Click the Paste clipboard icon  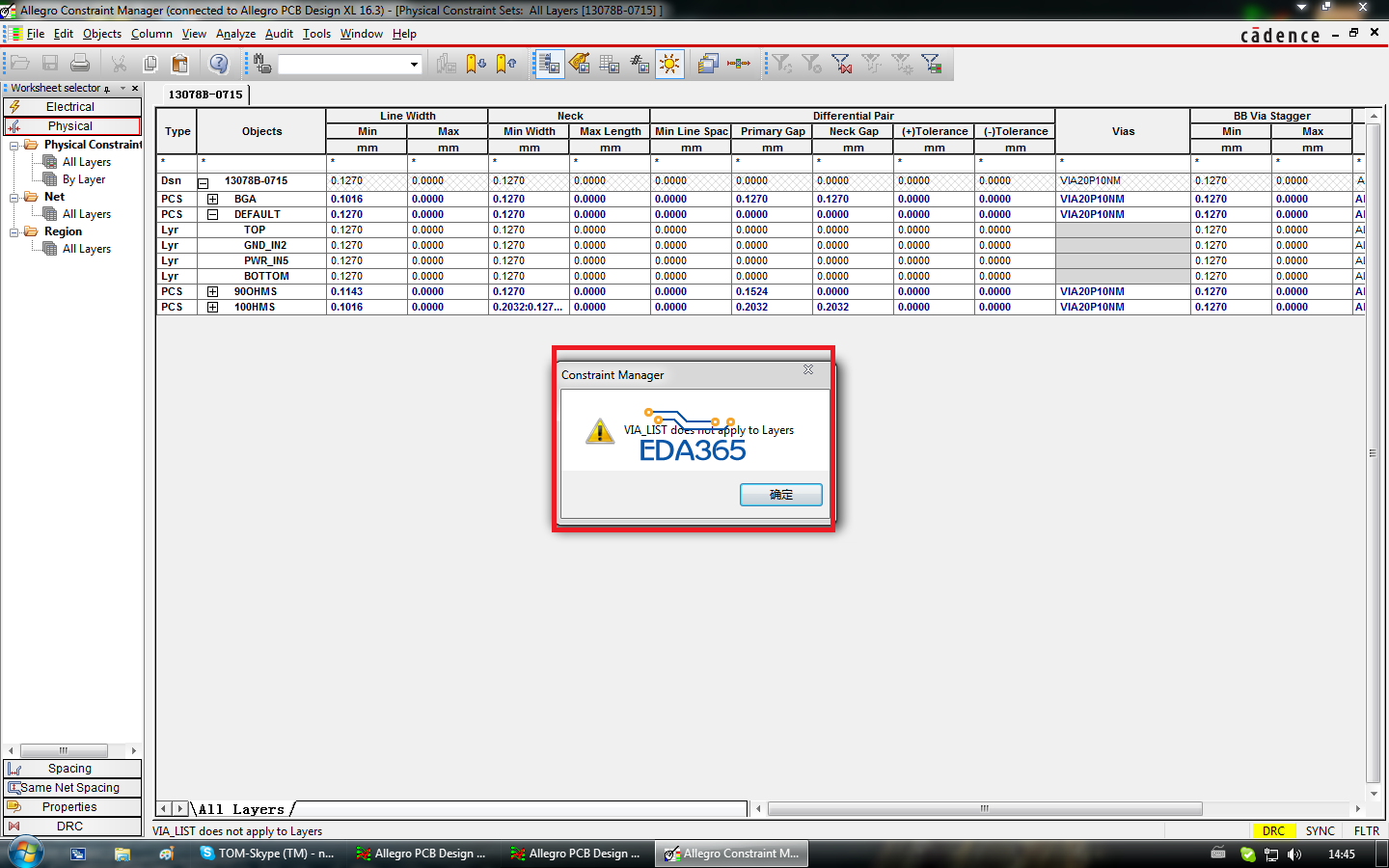pyautogui.click(x=180, y=64)
